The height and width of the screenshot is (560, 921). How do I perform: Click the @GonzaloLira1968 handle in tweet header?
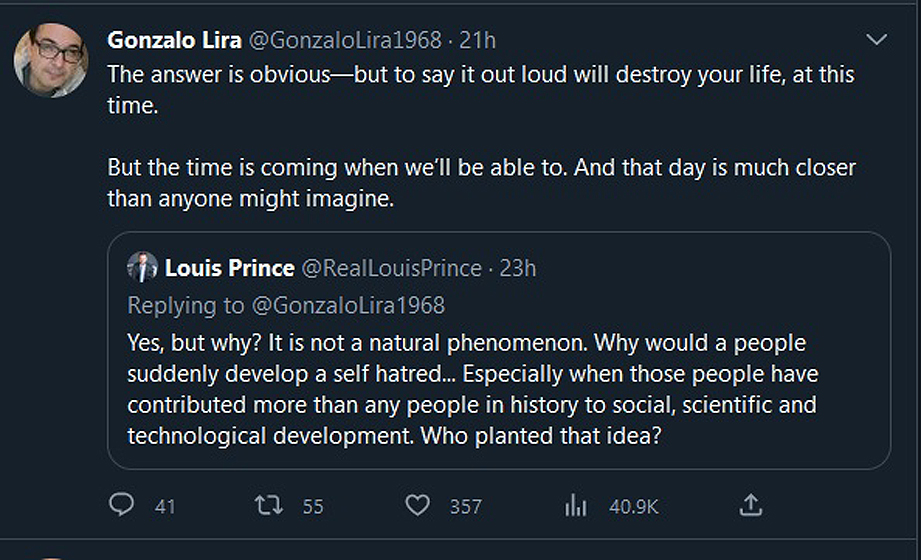coord(344,41)
